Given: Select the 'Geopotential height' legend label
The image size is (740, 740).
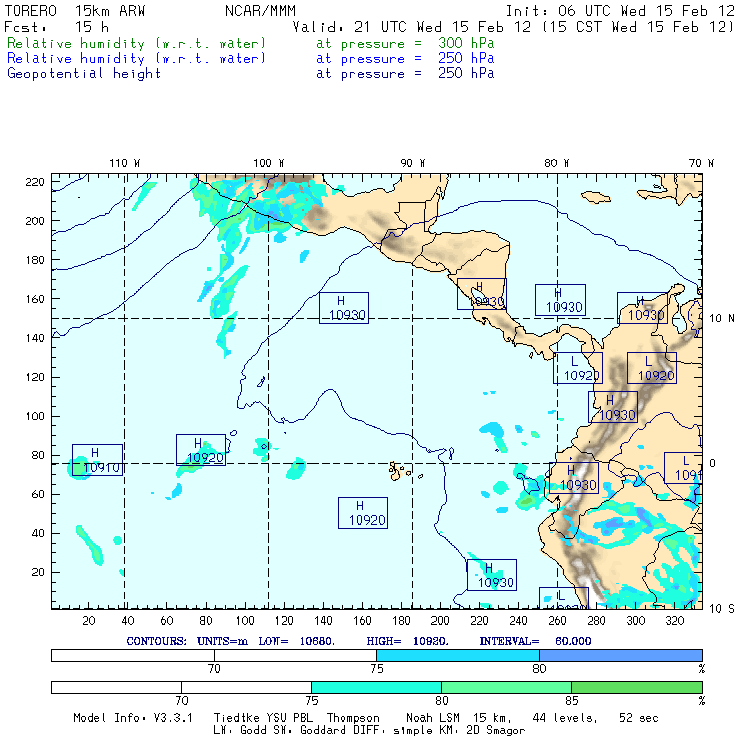Looking at the screenshot, I should 84,74.
